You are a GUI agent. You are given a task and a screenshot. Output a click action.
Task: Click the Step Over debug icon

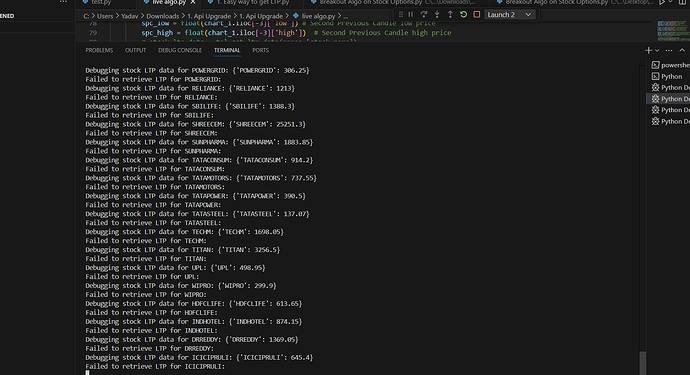424,15
